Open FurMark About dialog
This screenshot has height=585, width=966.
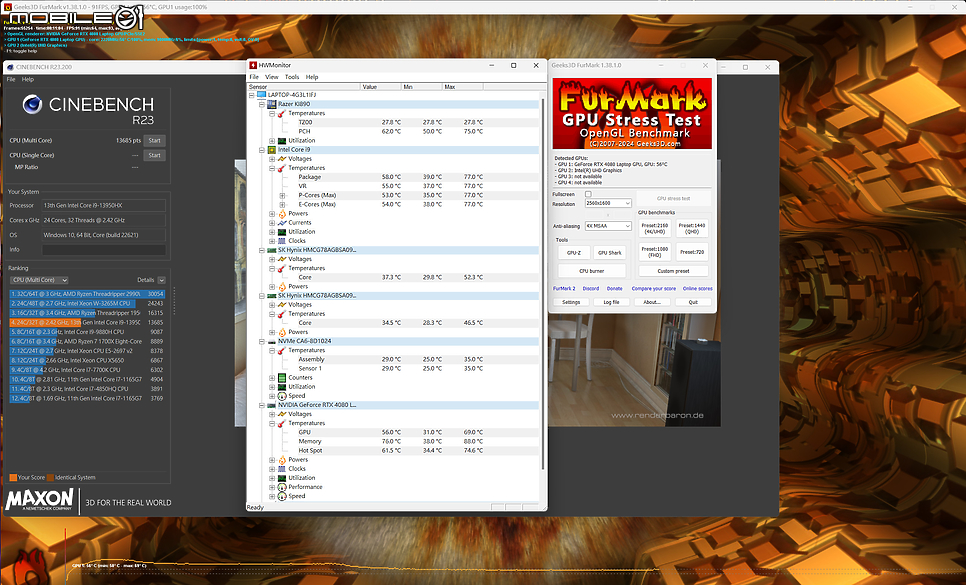[652, 302]
